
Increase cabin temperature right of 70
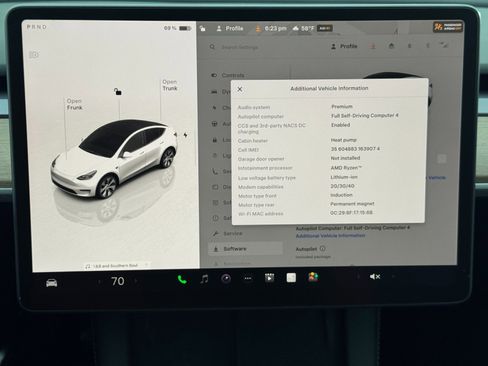(x=136, y=281)
